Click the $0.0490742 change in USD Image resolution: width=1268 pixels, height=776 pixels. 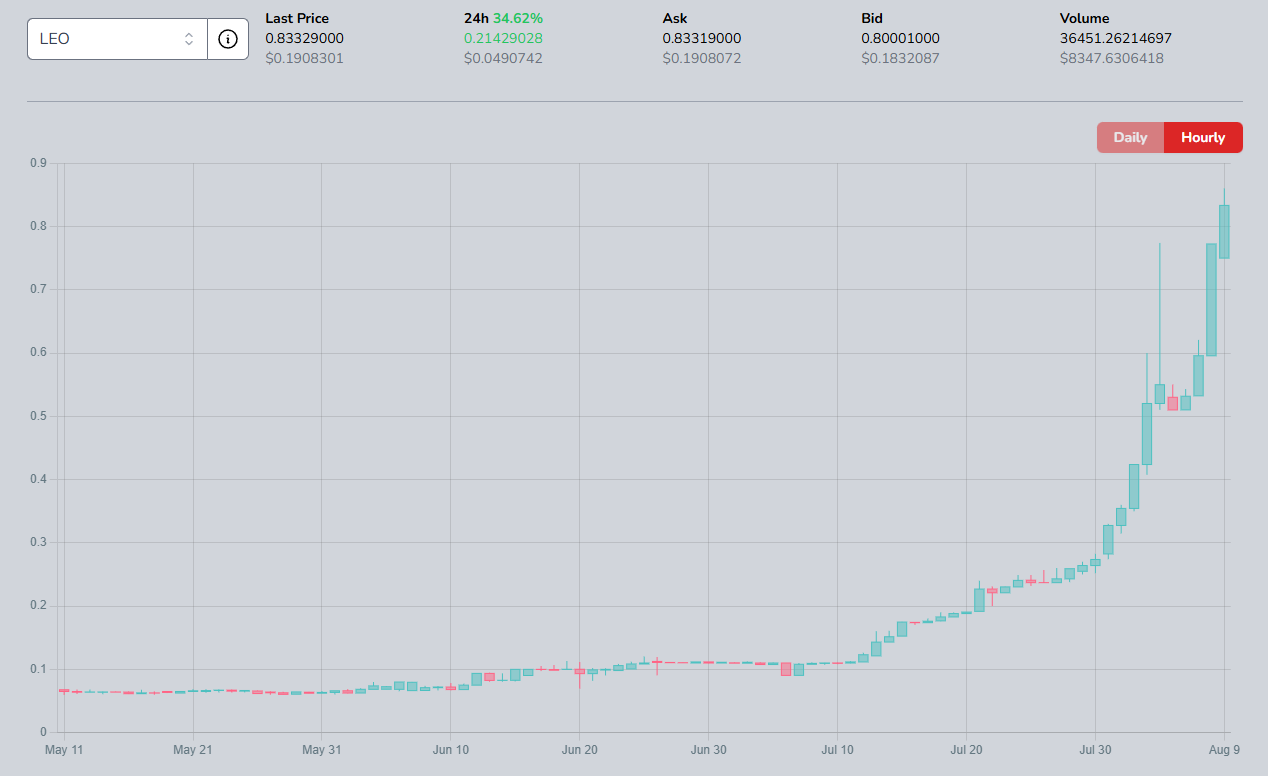[501, 58]
